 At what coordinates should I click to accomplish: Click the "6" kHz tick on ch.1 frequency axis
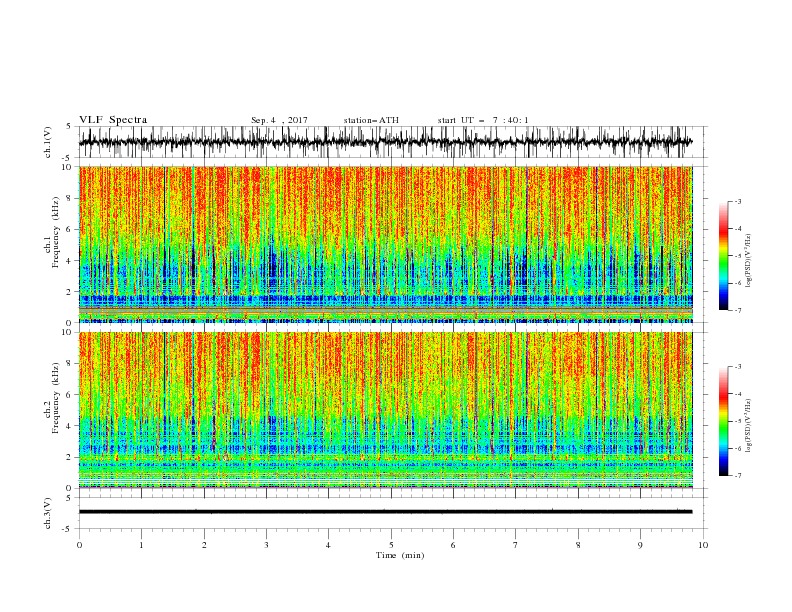coord(71,230)
